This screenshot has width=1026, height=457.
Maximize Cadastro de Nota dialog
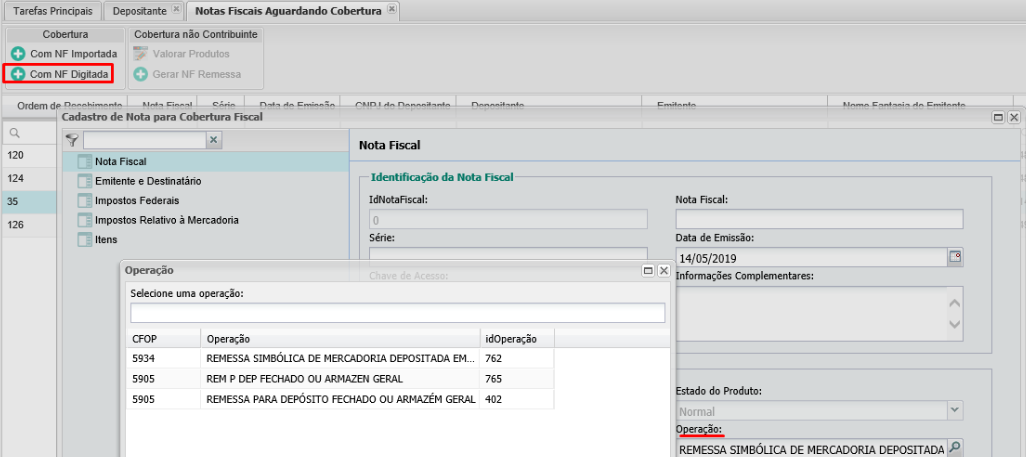[x=999, y=117]
